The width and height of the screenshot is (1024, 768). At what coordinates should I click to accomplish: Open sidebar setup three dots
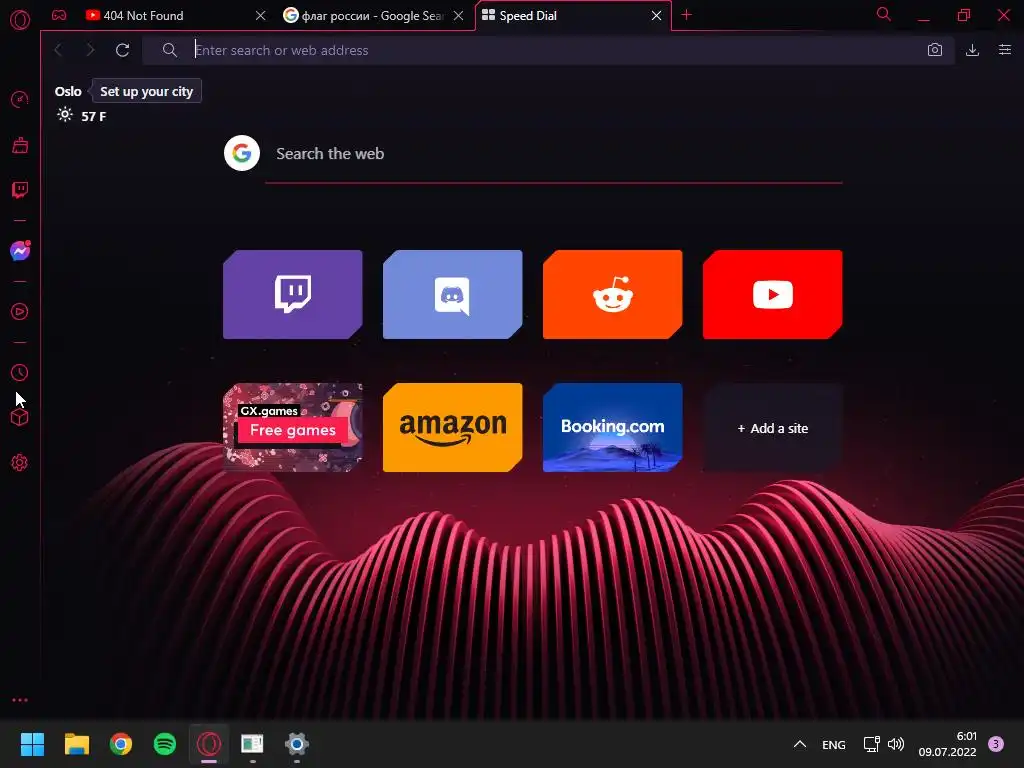pyautogui.click(x=20, y=700)
